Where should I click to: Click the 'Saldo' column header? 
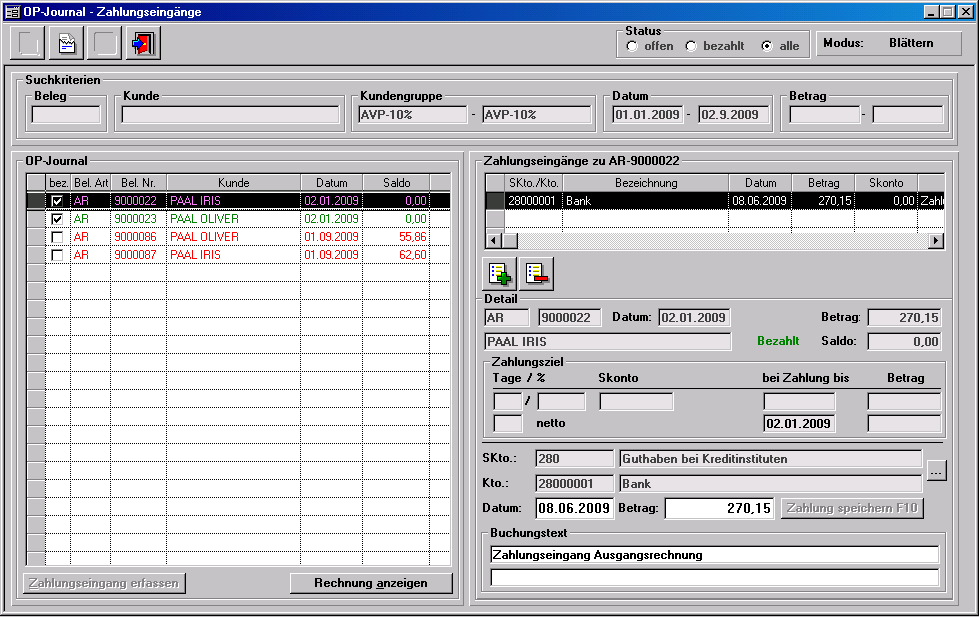(396, 183)
